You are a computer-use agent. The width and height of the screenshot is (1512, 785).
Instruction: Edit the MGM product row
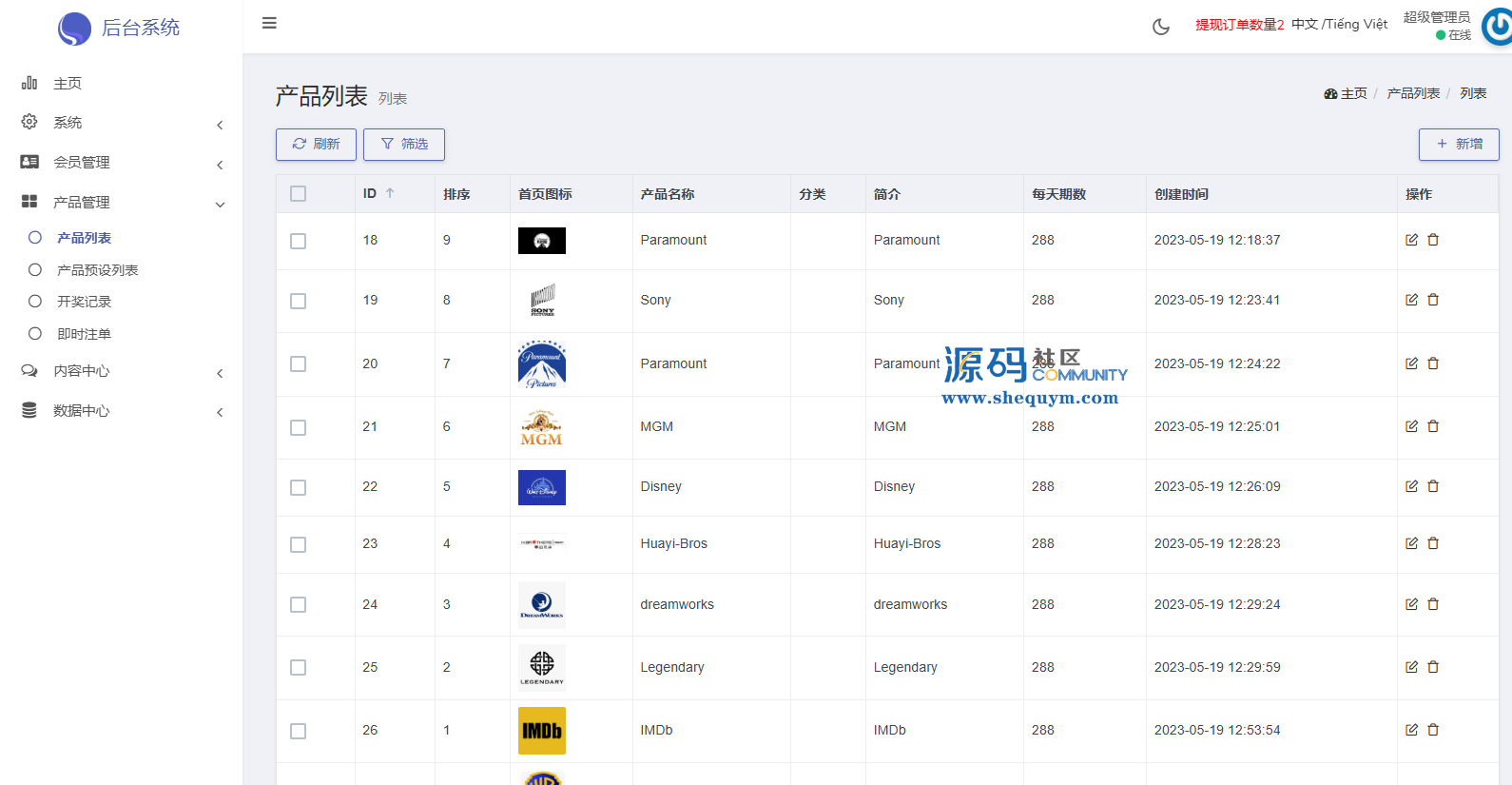pyautogui.click(x=1411, y=426)
